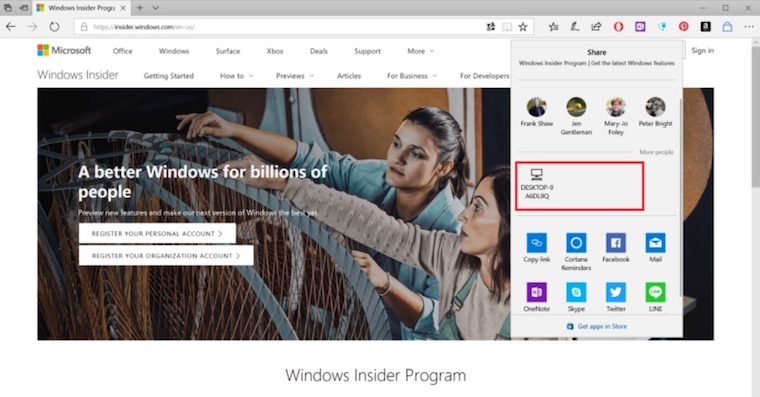This screenshot has width=760, height=397.
Task: Choose the Mail share option
Action: coord(655,243)
